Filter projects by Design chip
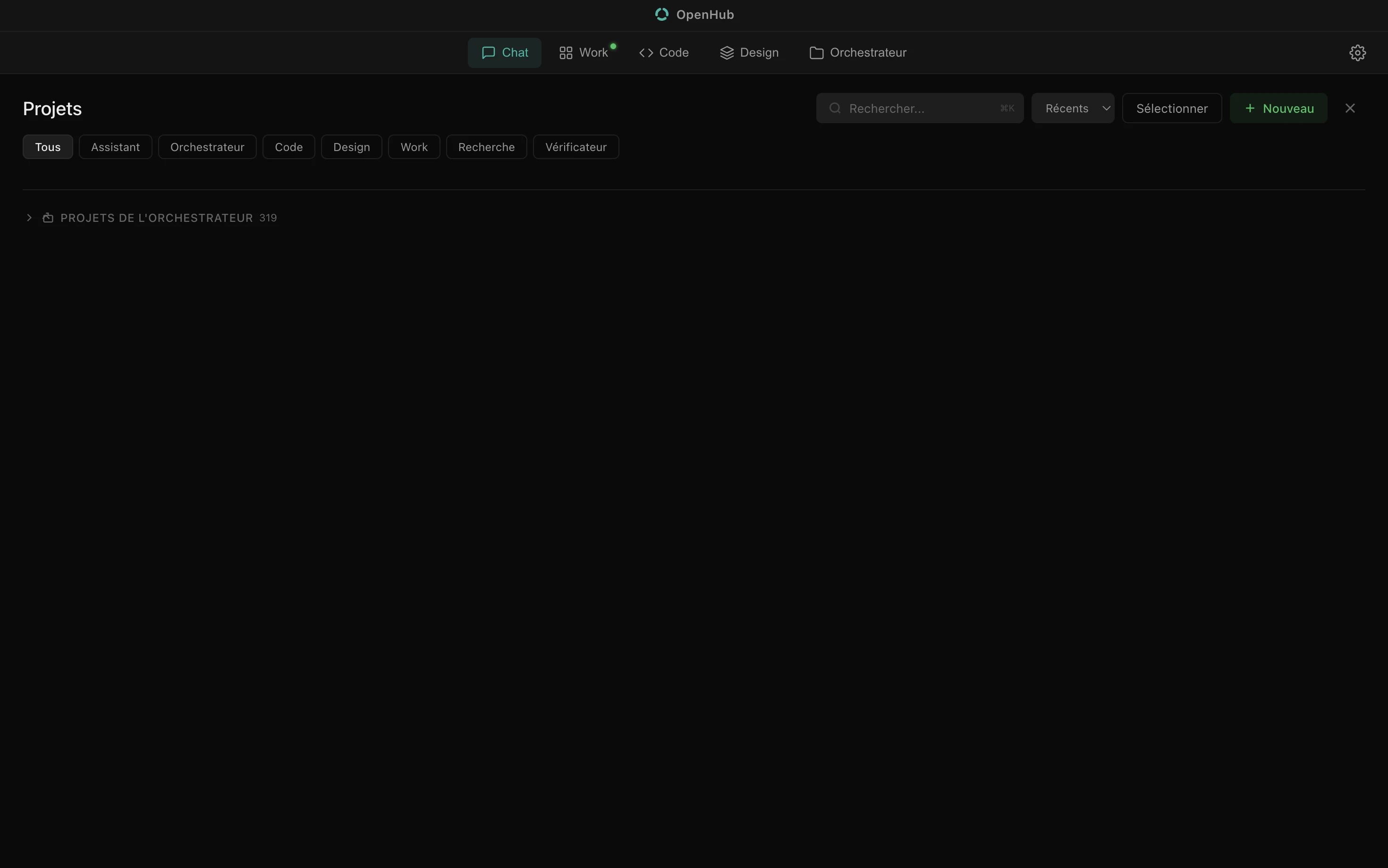Image resolution: width=1388 pixels, height=868 pixels. 351,147
